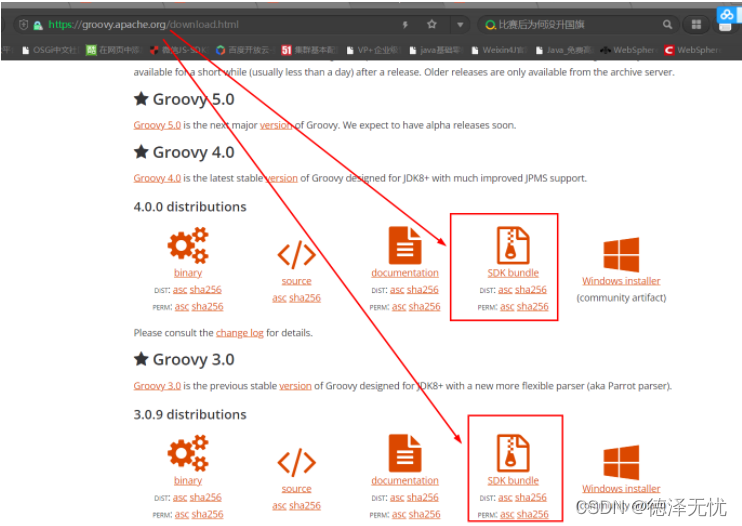This screenshot has height=526, width=742.
Task: Open 3.0.9 source sha256 link
Action: 305,506
